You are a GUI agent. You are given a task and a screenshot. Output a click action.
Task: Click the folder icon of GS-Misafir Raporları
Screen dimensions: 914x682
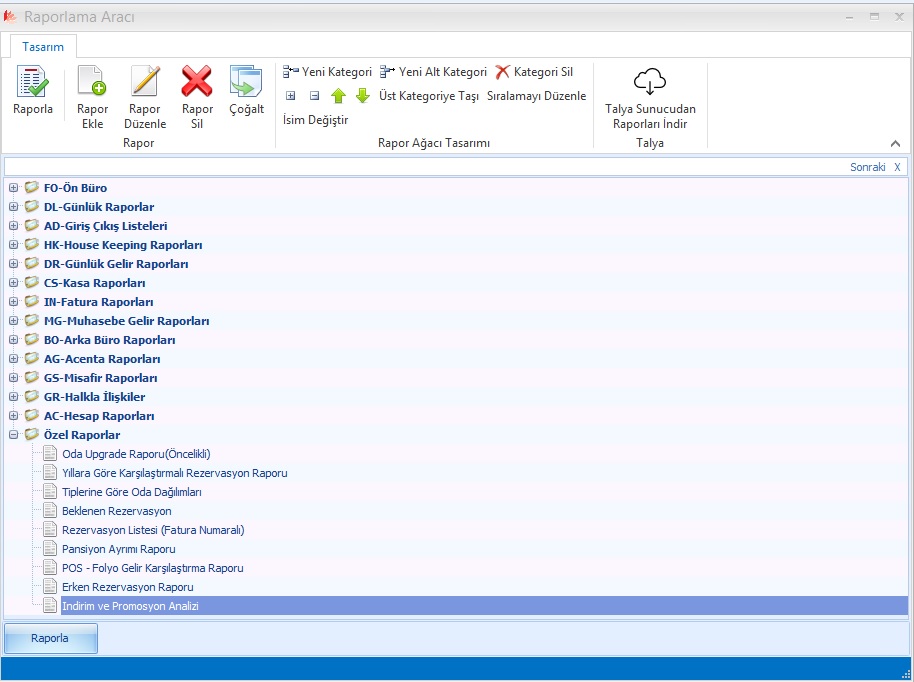pos(31,377)
